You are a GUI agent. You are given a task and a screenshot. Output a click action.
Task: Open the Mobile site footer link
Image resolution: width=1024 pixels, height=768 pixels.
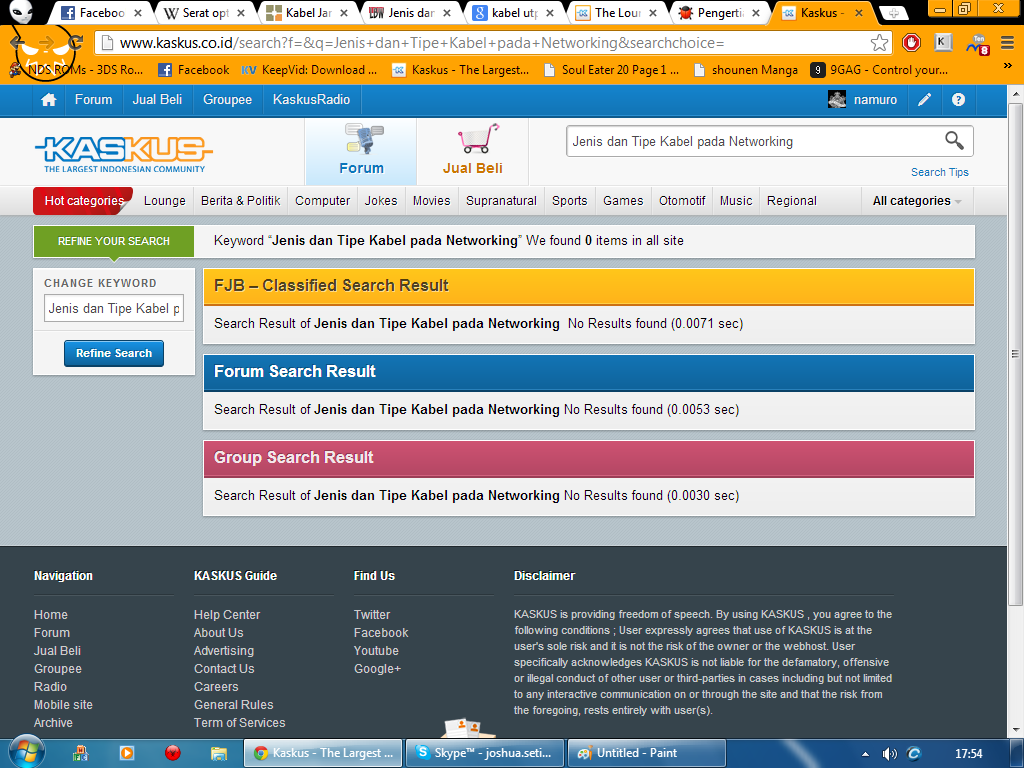tap(63, 705)
